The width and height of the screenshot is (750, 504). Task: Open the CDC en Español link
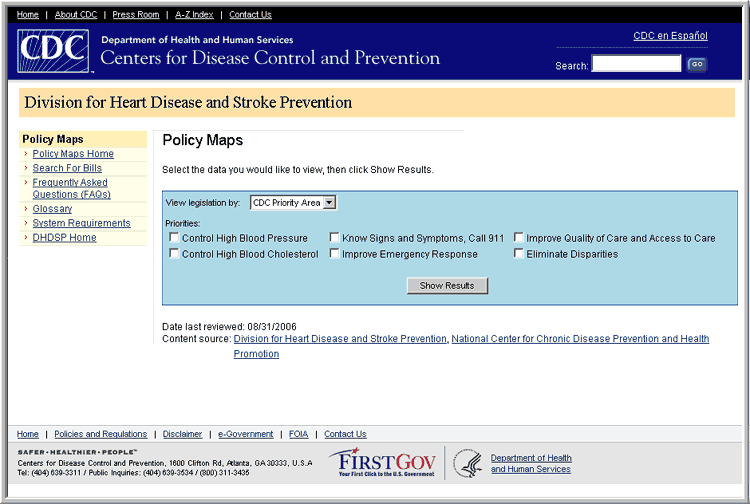click(x=670, y=36)
